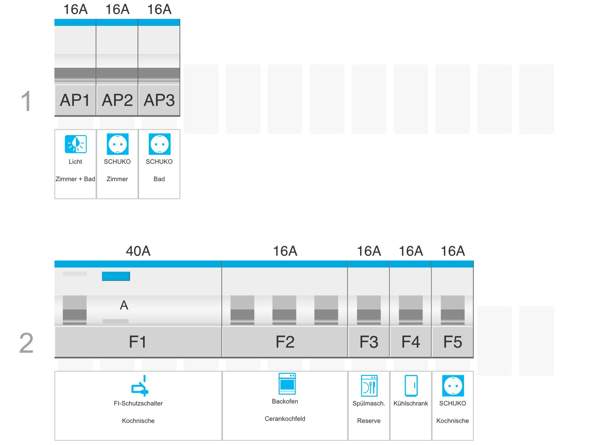Toggle the F3 breaker switch lever

pos(369,310)
